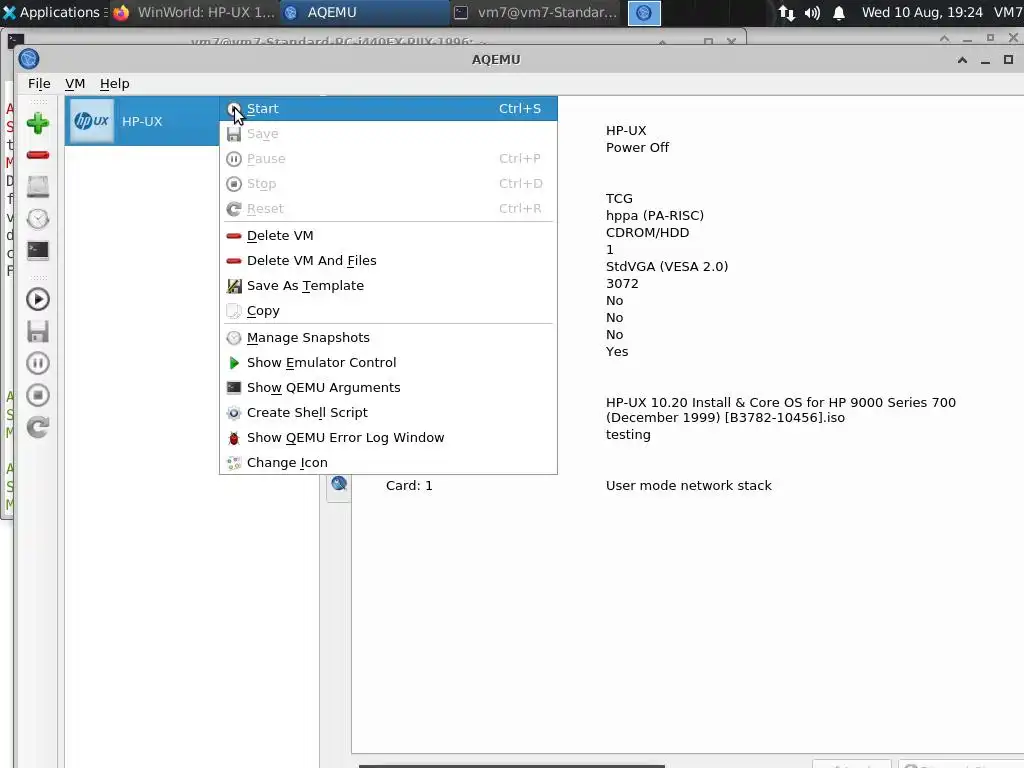The height and width of the screenshot is (768, 1024).
Task: Click the floppy Save icon in the left toolbar
Action: tap(38, 331)
